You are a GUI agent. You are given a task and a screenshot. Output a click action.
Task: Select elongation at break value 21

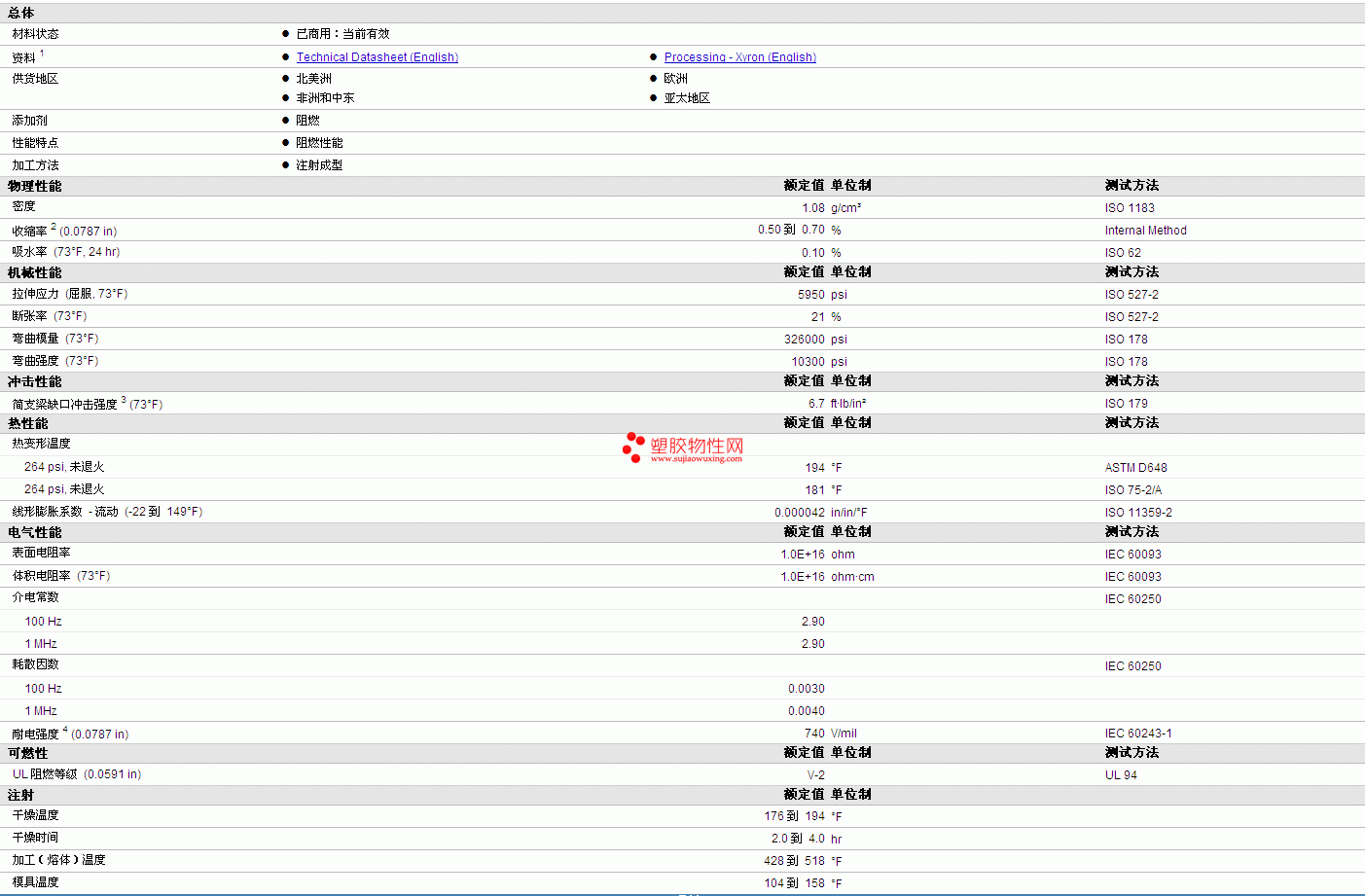(x=817, y=317)
